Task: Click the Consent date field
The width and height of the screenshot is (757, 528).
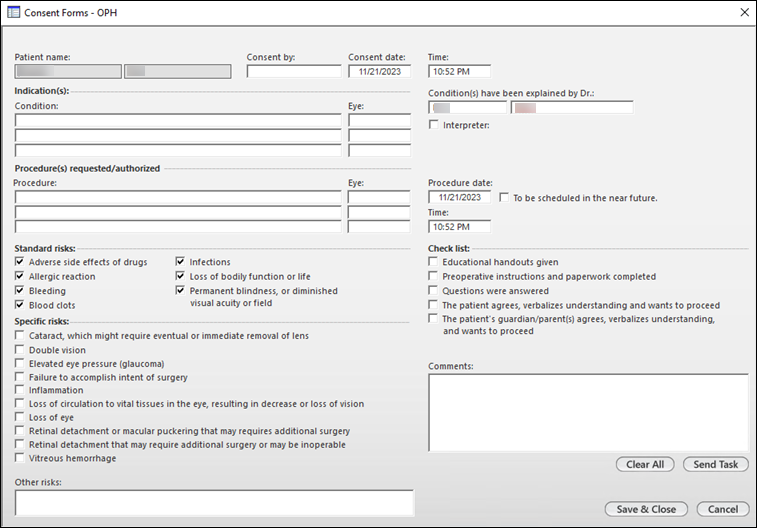Action: click(379, 71)
